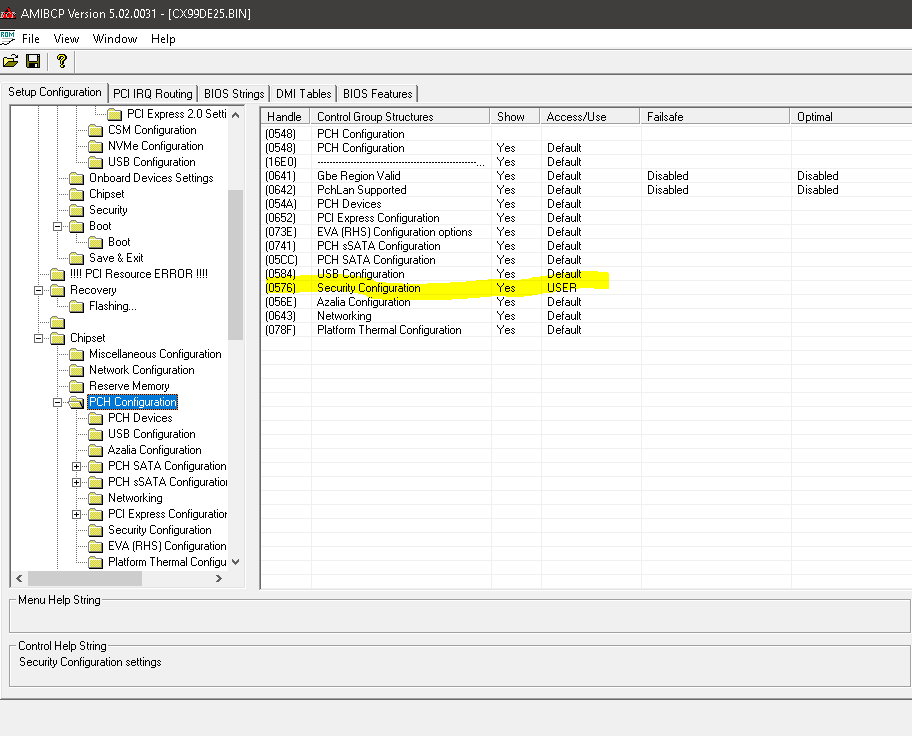Click the Help question mark toolbar icon

tap(62, 61)
